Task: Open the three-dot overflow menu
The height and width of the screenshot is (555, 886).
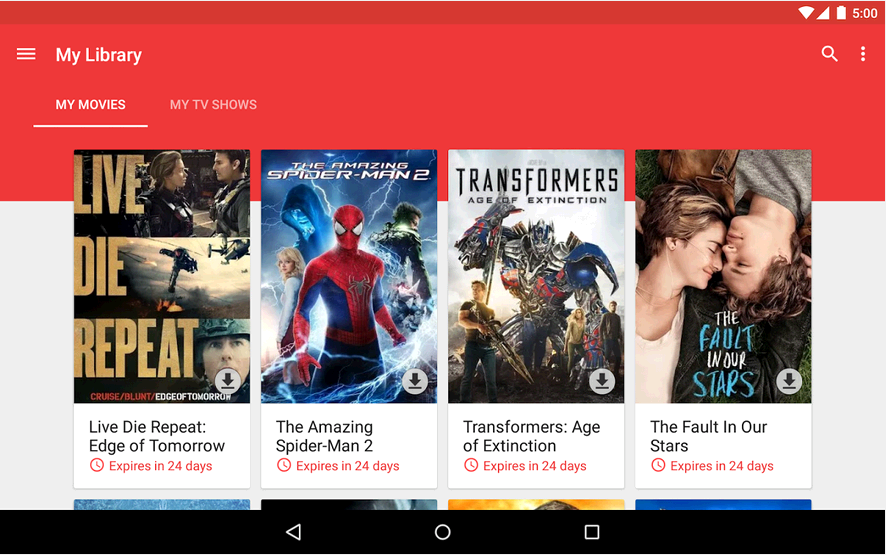Action: point(862,54)
